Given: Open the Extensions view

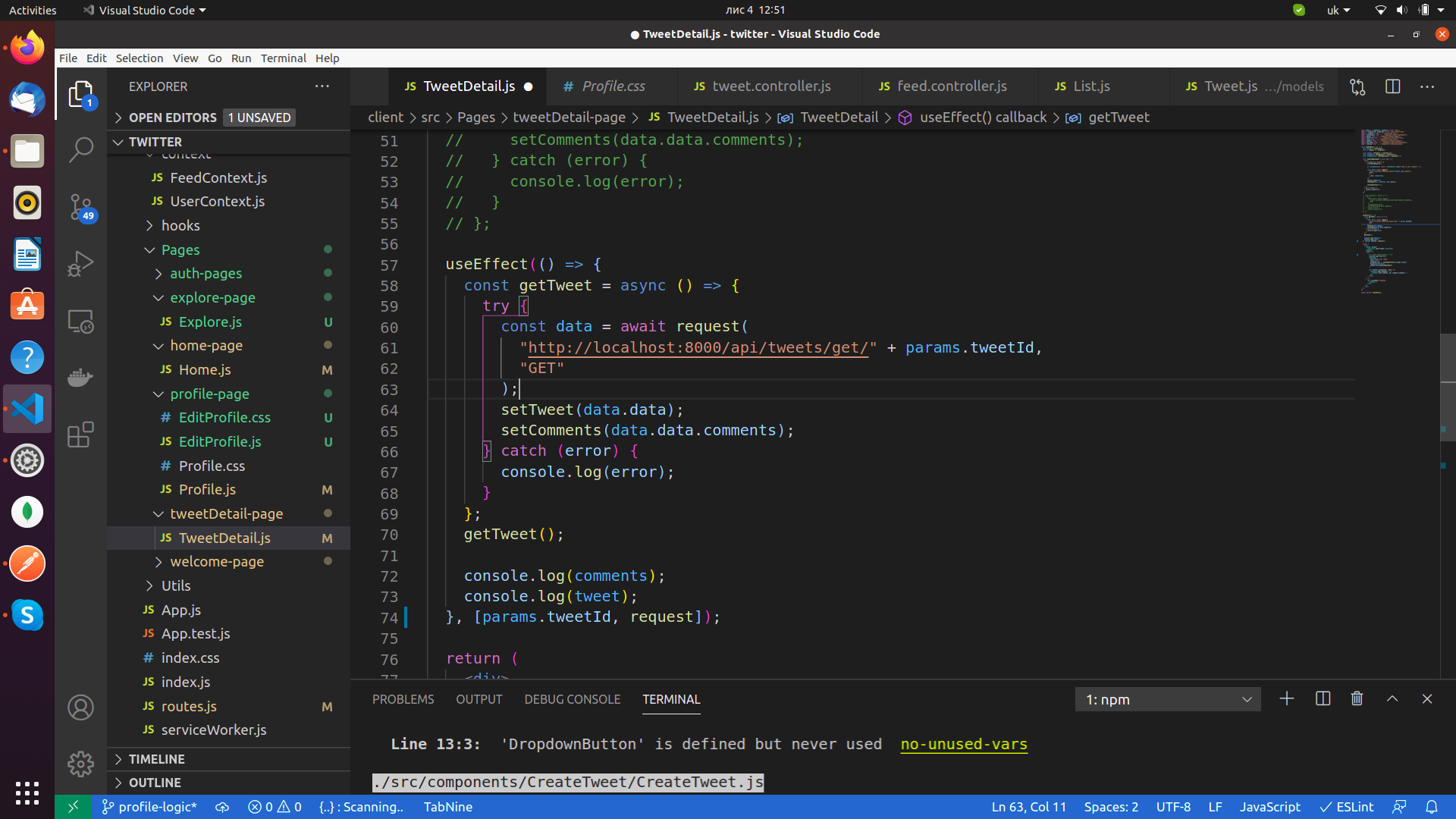Looking at the screenshot, I should pyautogui.click(x=80, y=435).
